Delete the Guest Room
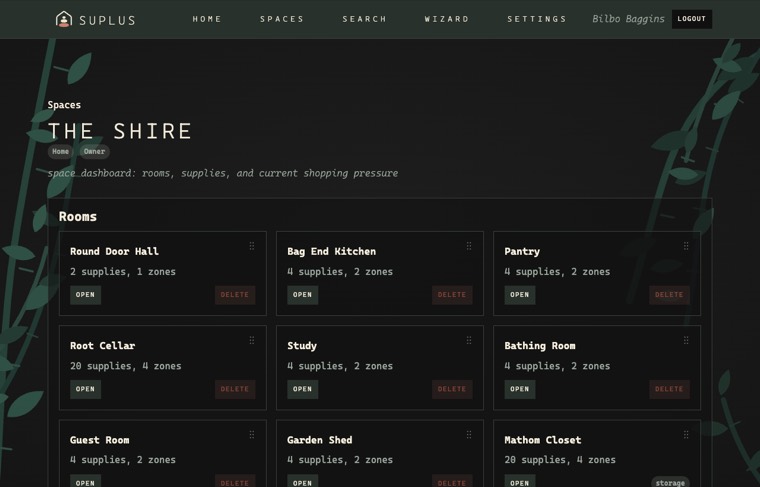Image resolution: width=760 pixels, height=487 pixels. click(x=235, y=481)
